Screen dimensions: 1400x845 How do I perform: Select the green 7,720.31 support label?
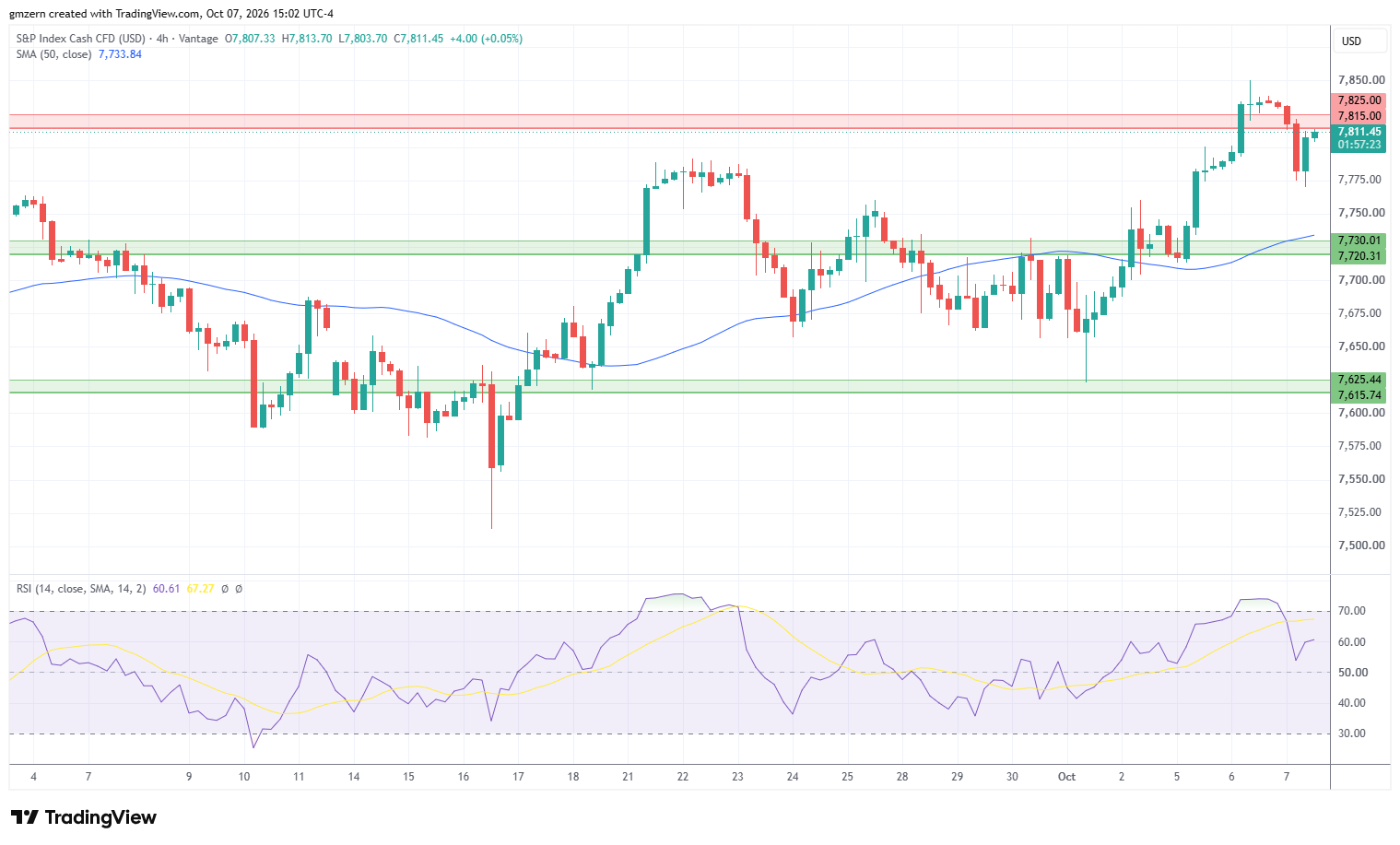[x=1359, y=256]
